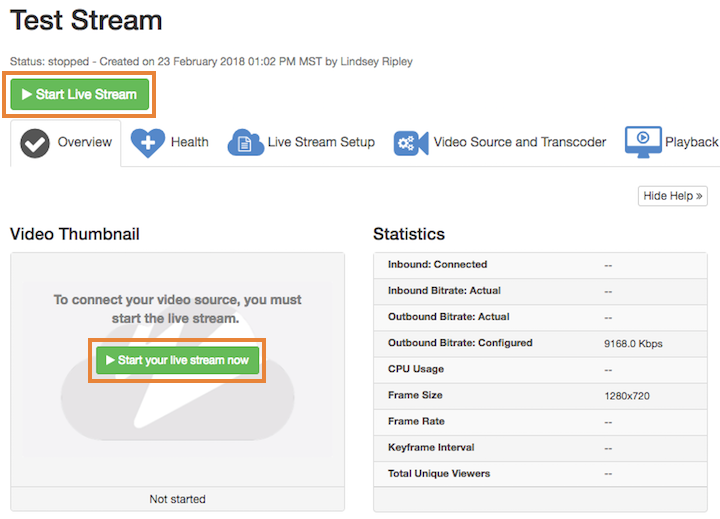
Task: Select the Video Source and Transcoder tab
Action: [x=519, y=142]
